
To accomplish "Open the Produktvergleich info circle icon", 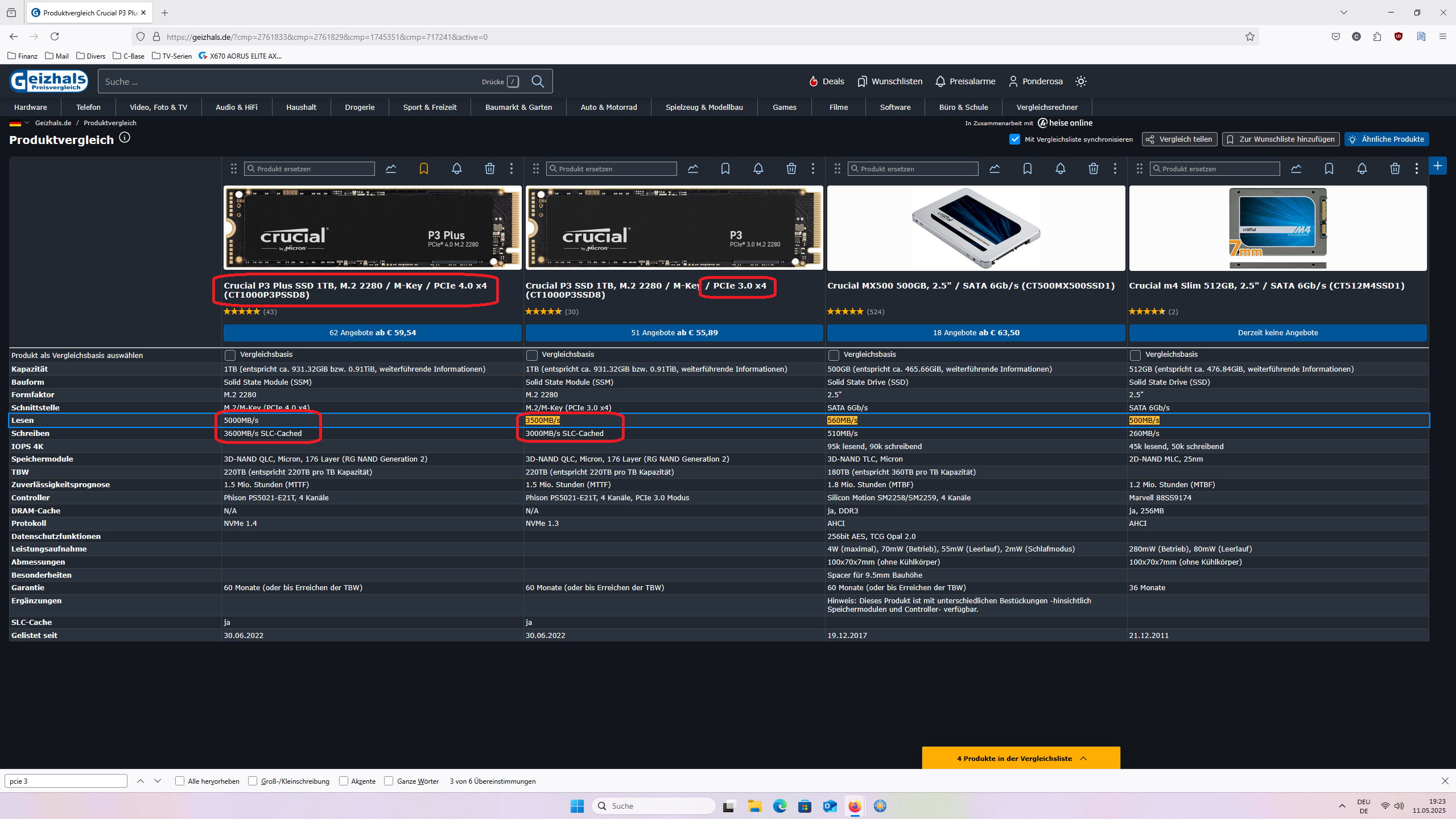I will 125,138.
